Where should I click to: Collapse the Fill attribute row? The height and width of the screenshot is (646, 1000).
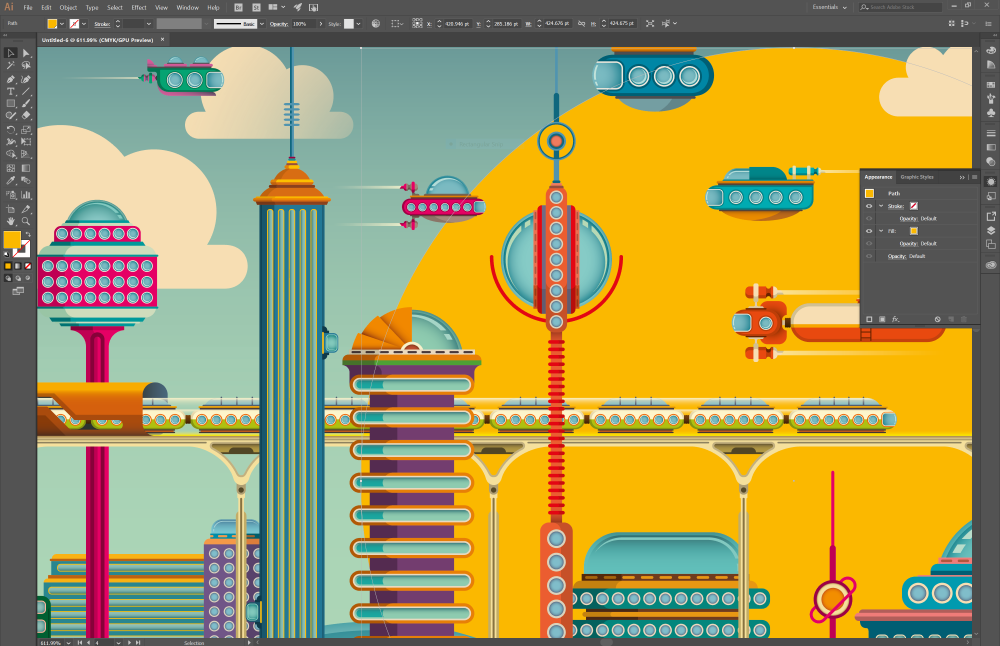881,231
